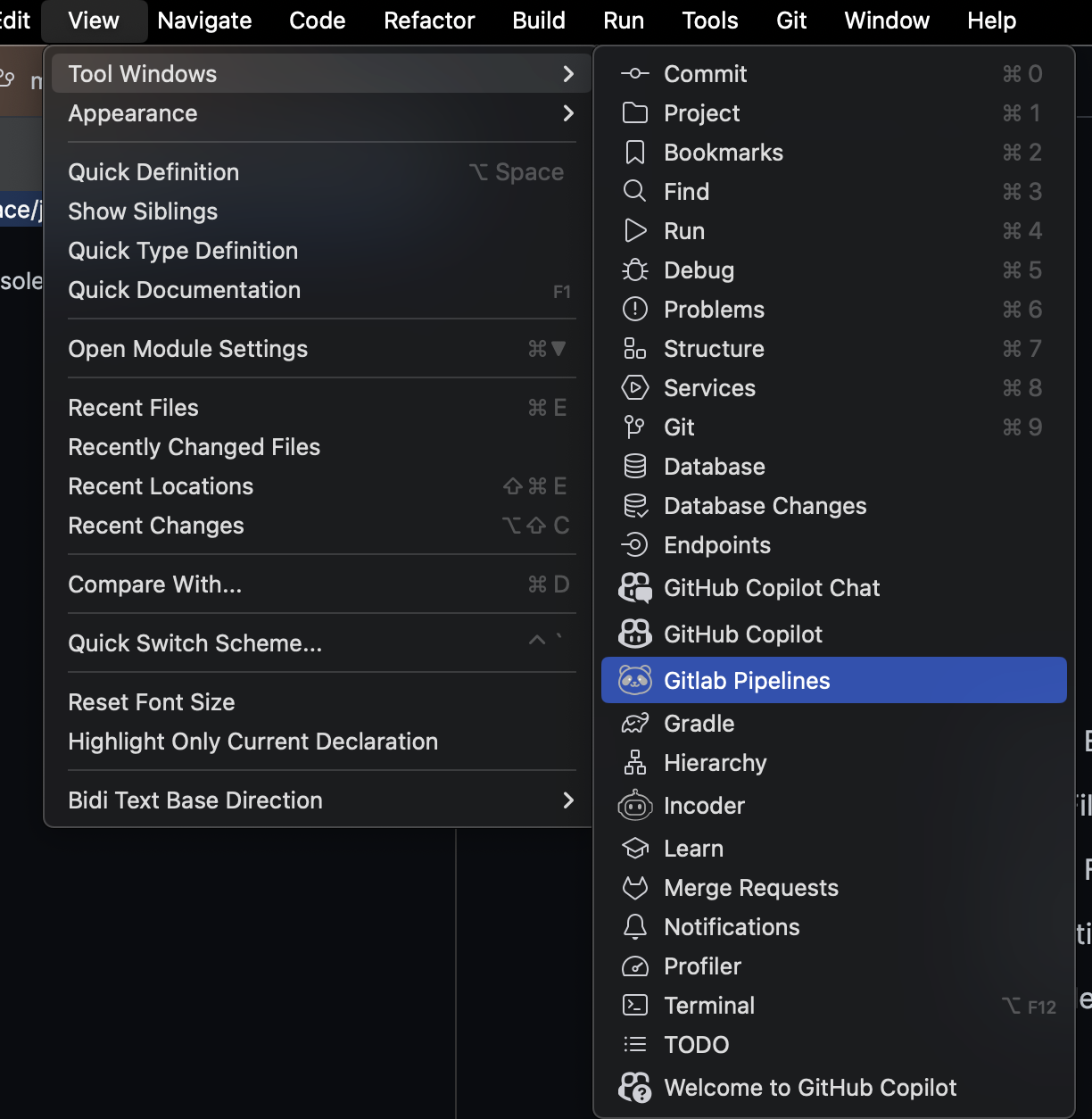Select Reset Font Size
The height and width of the screenshot is (1119, 1092).
point(152,702)
